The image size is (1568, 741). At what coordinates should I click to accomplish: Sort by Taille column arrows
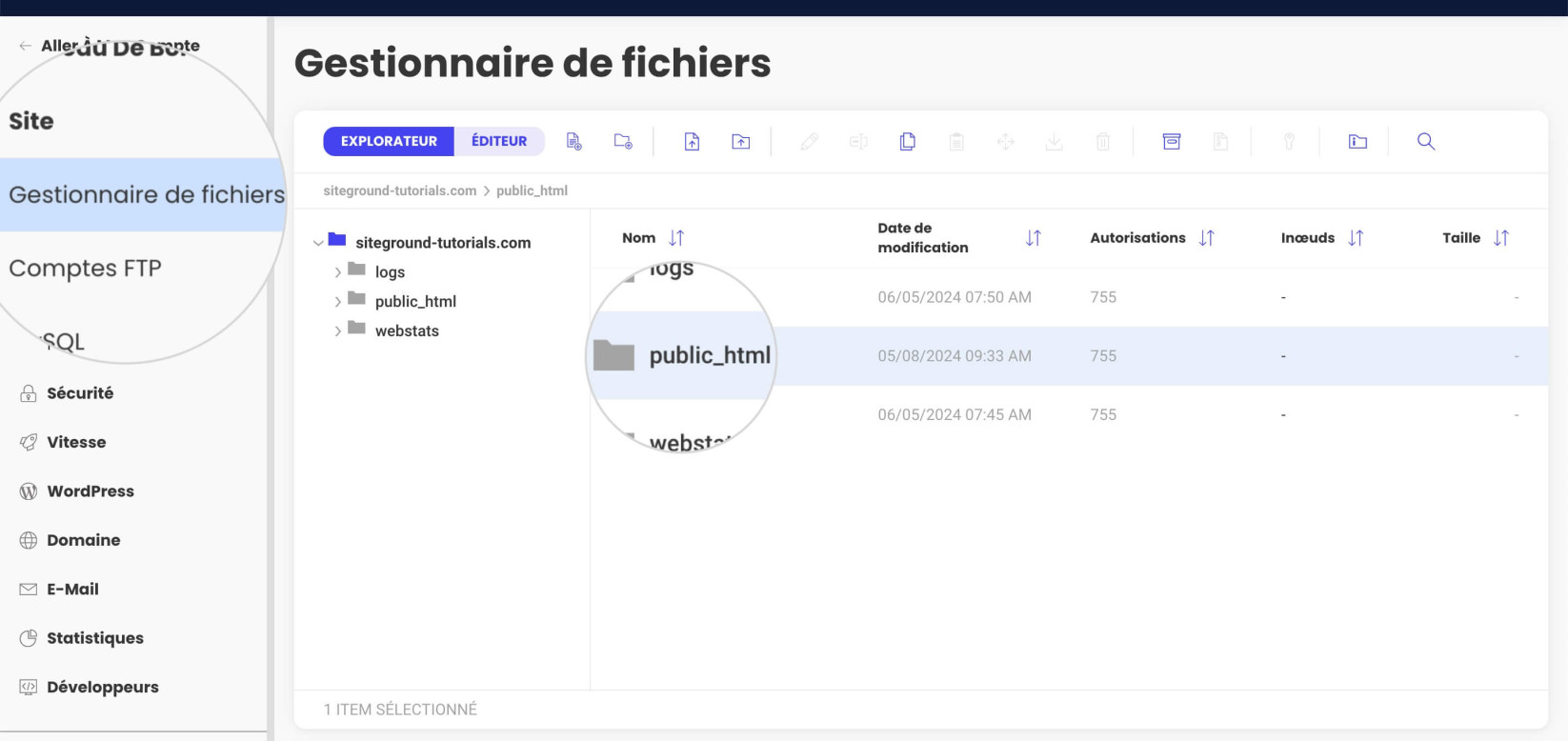(1501, 237)
